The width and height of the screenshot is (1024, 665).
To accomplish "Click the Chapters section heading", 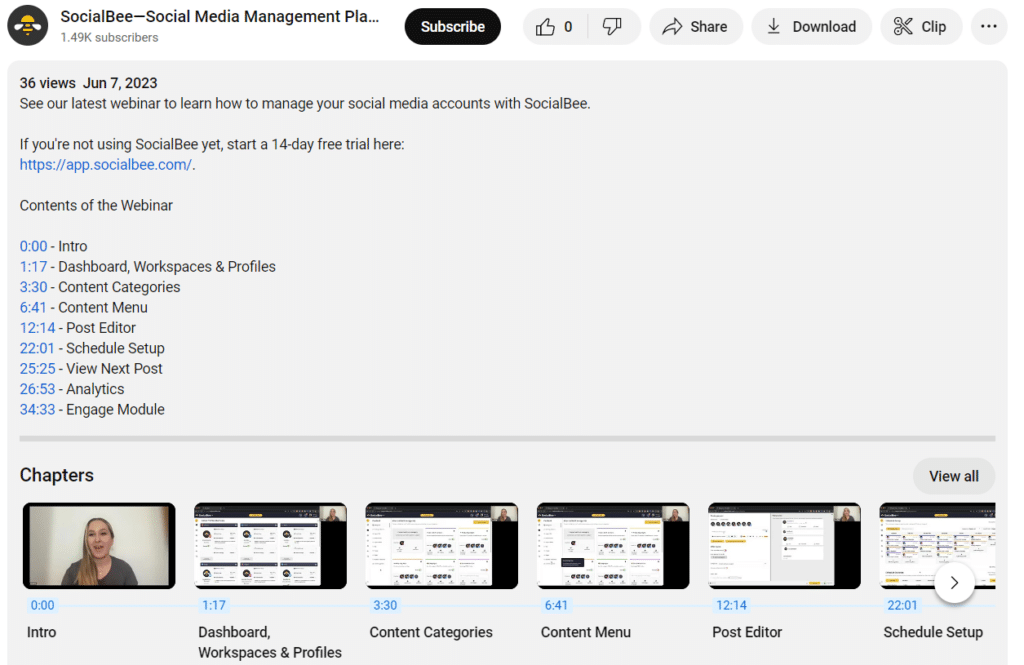I will point(57,475).
